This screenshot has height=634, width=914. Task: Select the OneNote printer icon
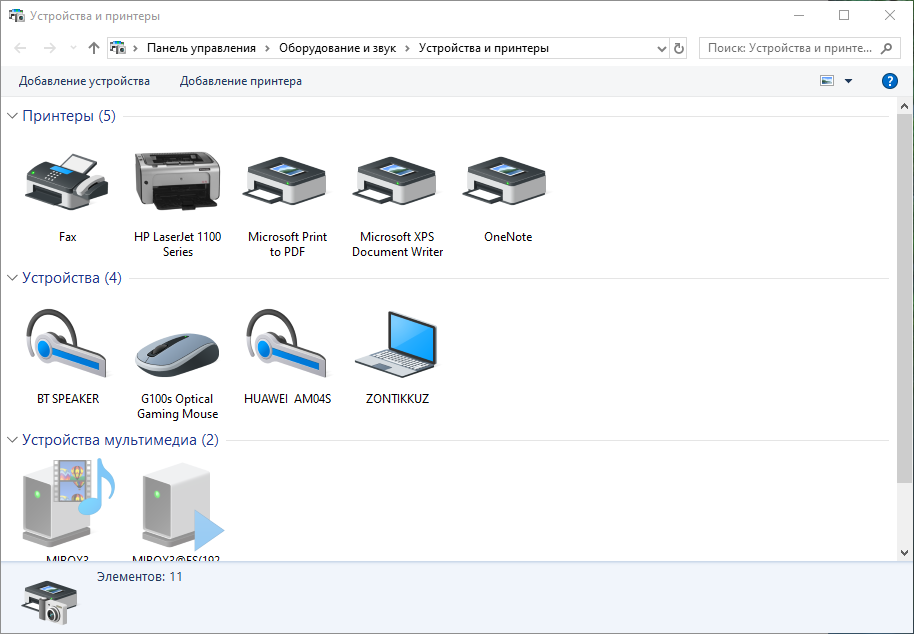point(505,180)
